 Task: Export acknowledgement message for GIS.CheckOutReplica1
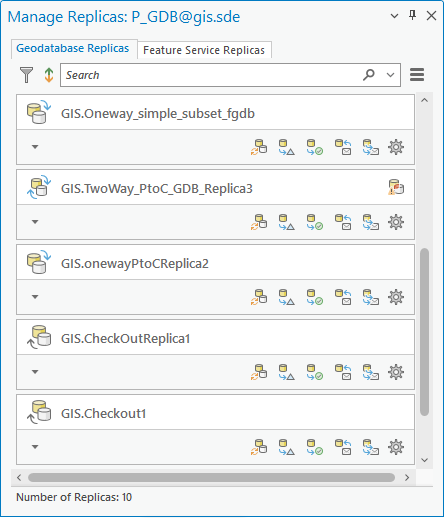pos(315,372)
